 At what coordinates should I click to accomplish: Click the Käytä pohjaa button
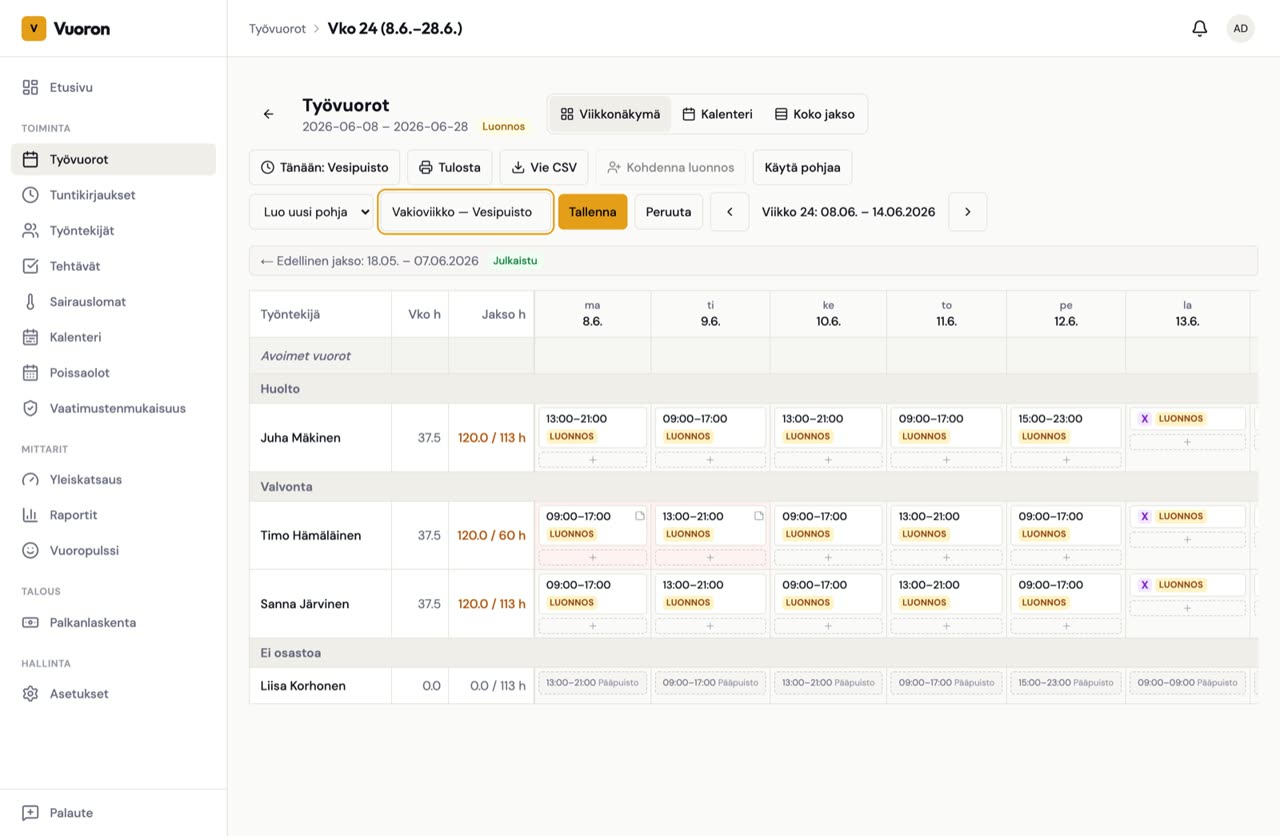pyautogui.click(x=802, y=168)
